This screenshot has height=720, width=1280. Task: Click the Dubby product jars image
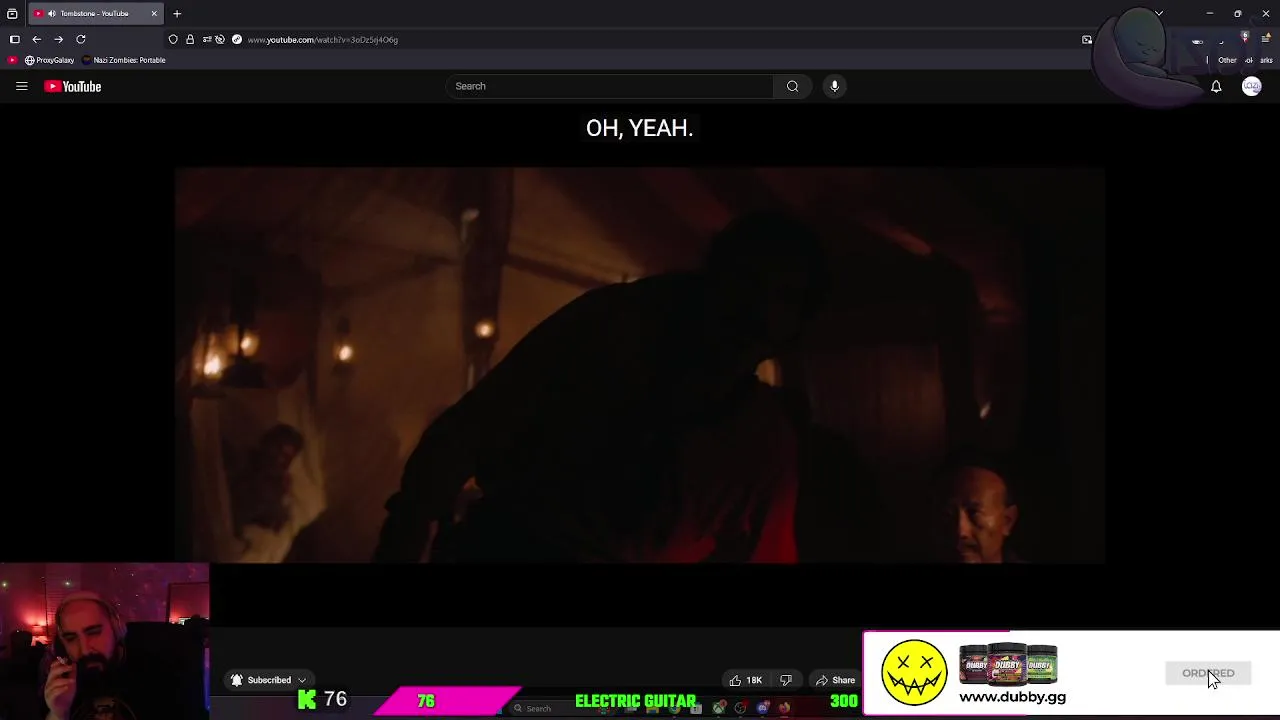coord(1008,664)
